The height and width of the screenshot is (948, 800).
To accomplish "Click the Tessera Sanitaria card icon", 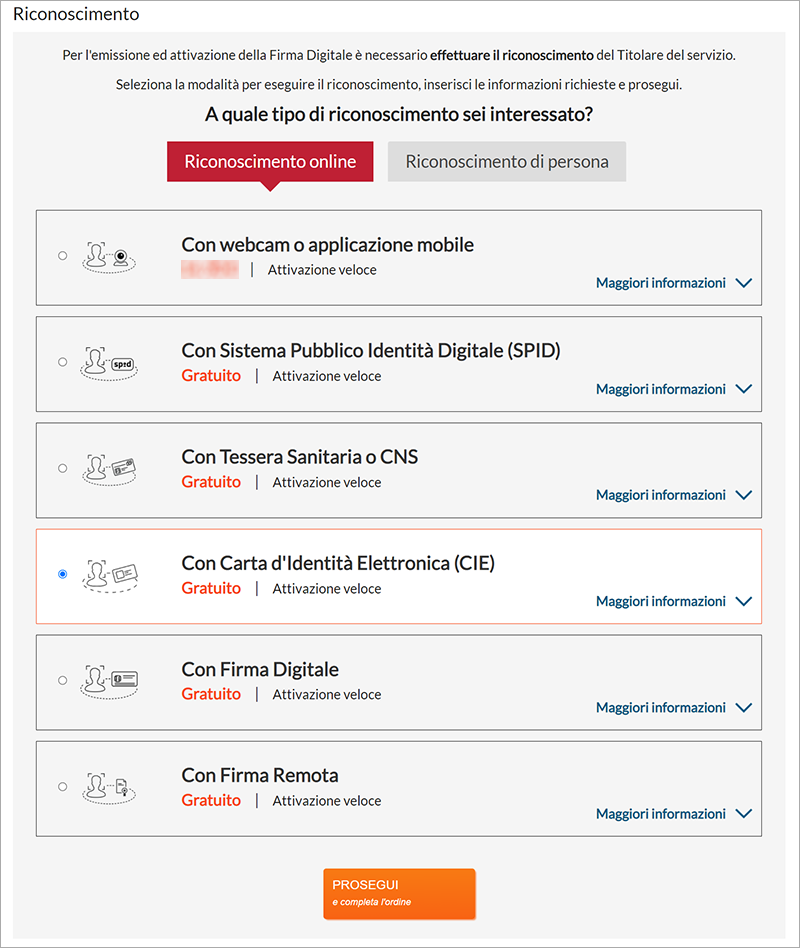I will 109,470.
